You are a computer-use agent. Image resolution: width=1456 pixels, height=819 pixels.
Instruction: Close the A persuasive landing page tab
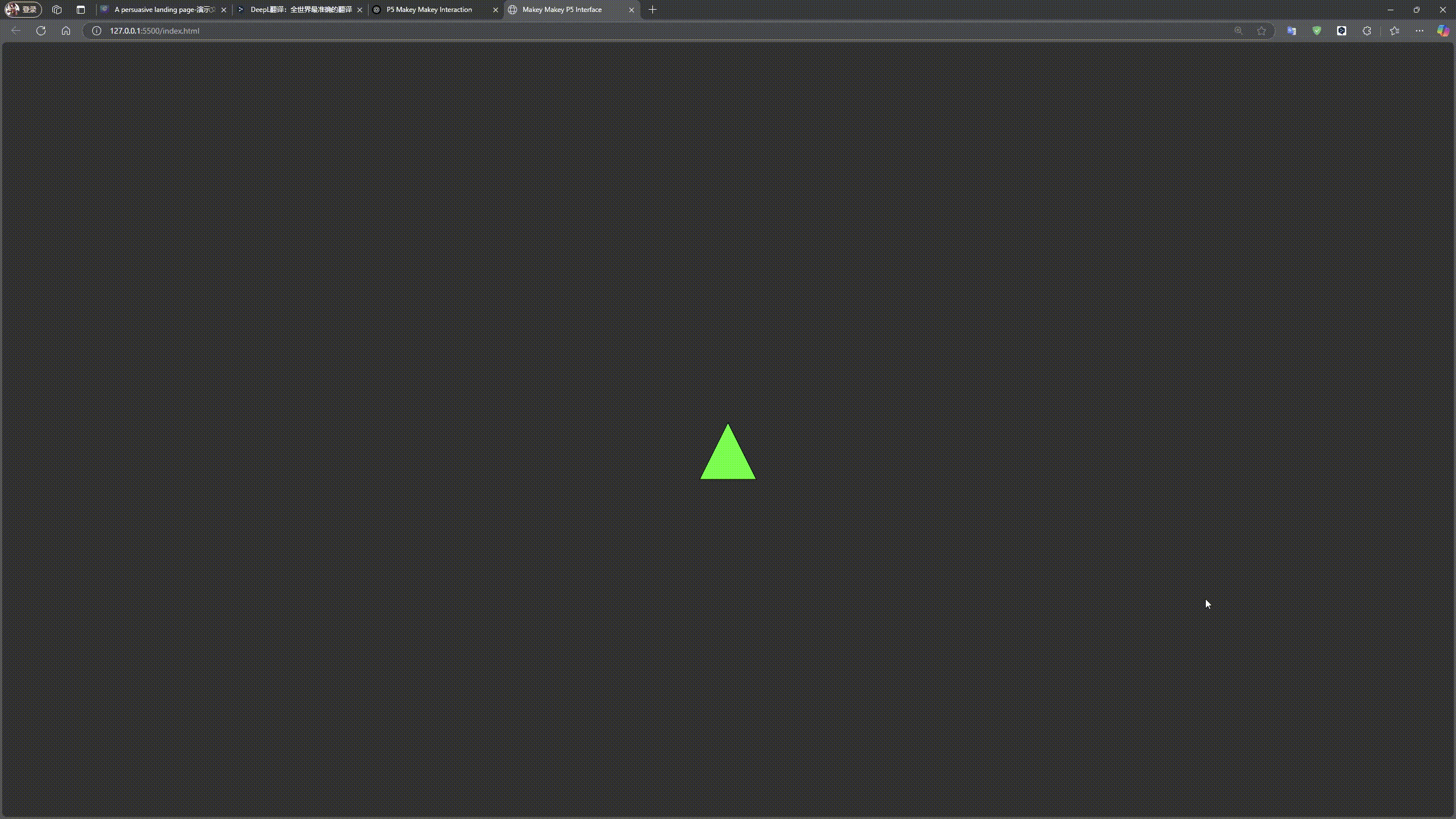point(224,10)
